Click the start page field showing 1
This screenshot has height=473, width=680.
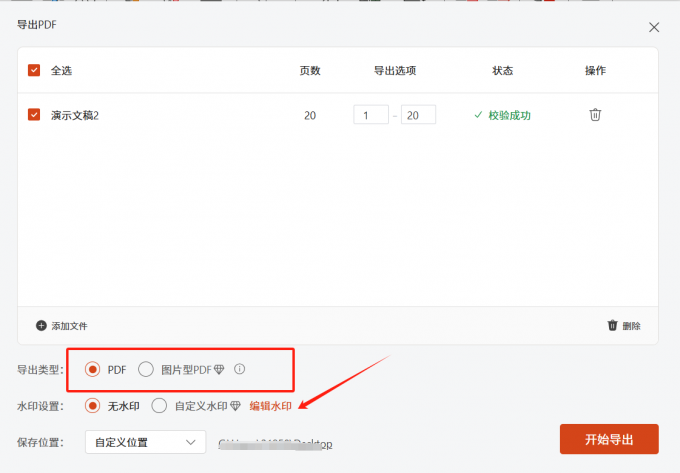371,115
